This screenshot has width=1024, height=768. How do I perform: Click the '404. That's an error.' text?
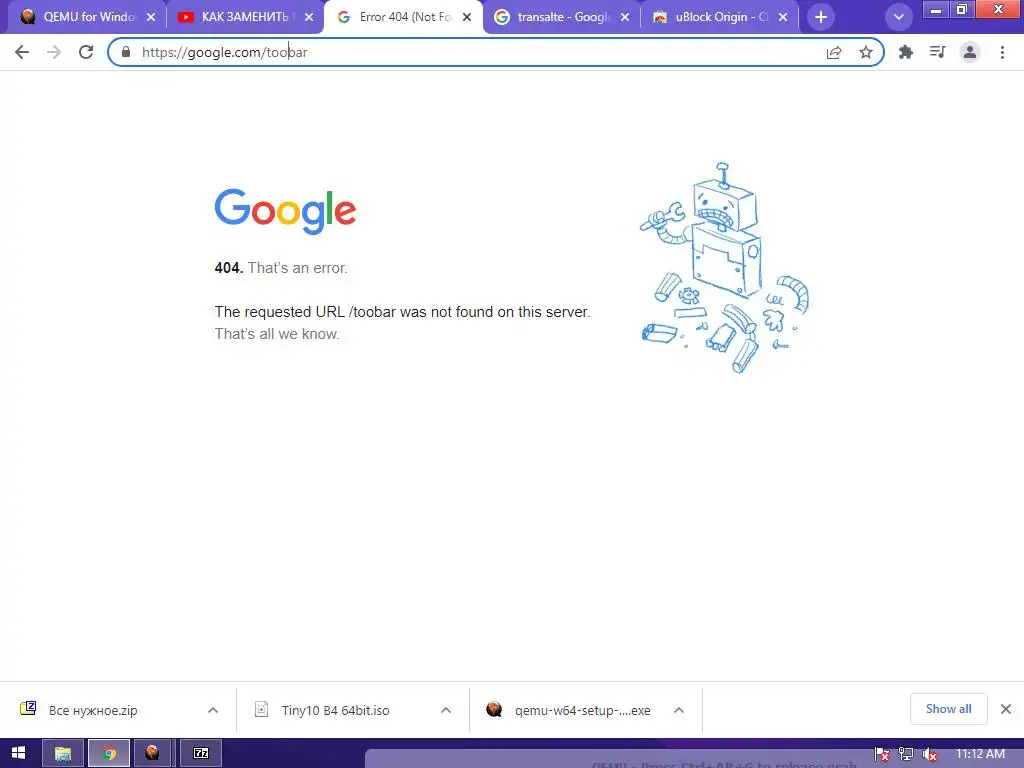click(x=281, y=268)
